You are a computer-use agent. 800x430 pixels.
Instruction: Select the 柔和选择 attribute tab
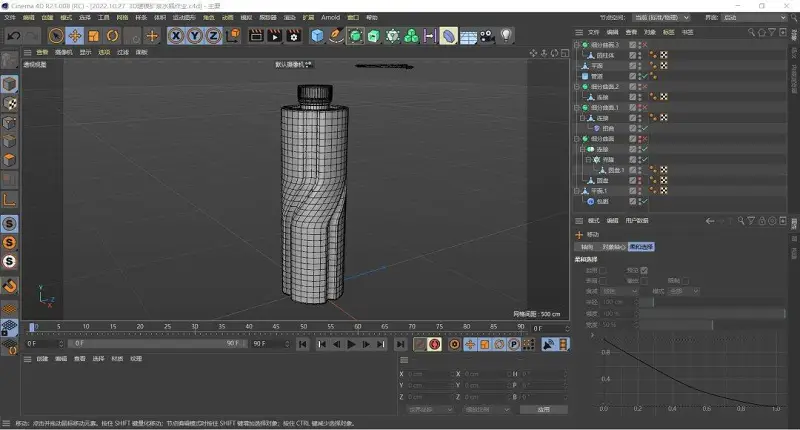(x=641, y=247)
